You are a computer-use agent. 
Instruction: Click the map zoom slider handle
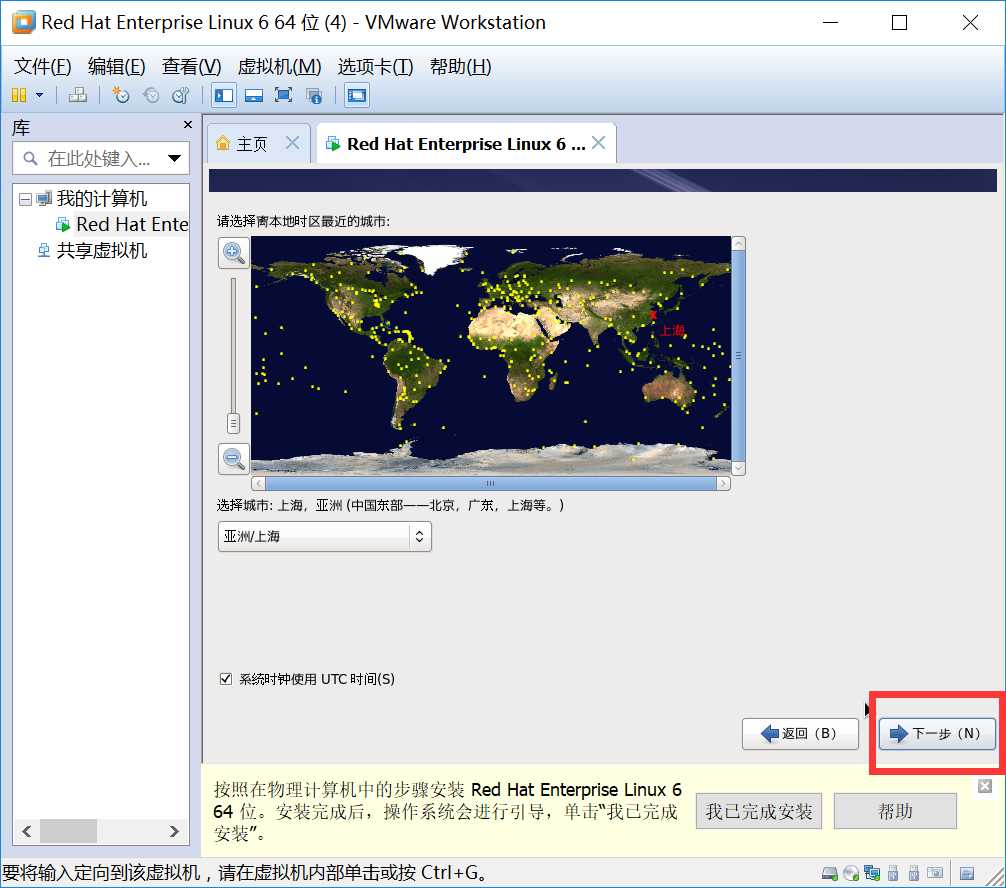point(234,423)
